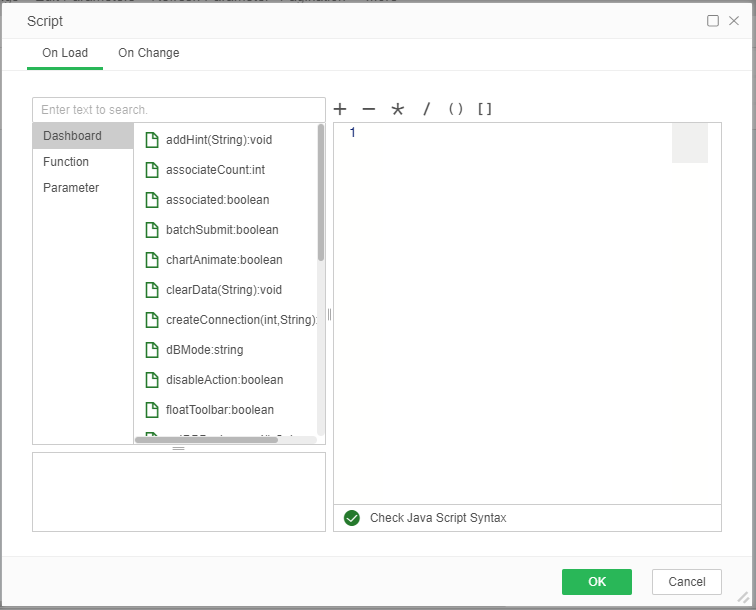Insert the minus operator

pyautogui.click(x=368, y=110)
